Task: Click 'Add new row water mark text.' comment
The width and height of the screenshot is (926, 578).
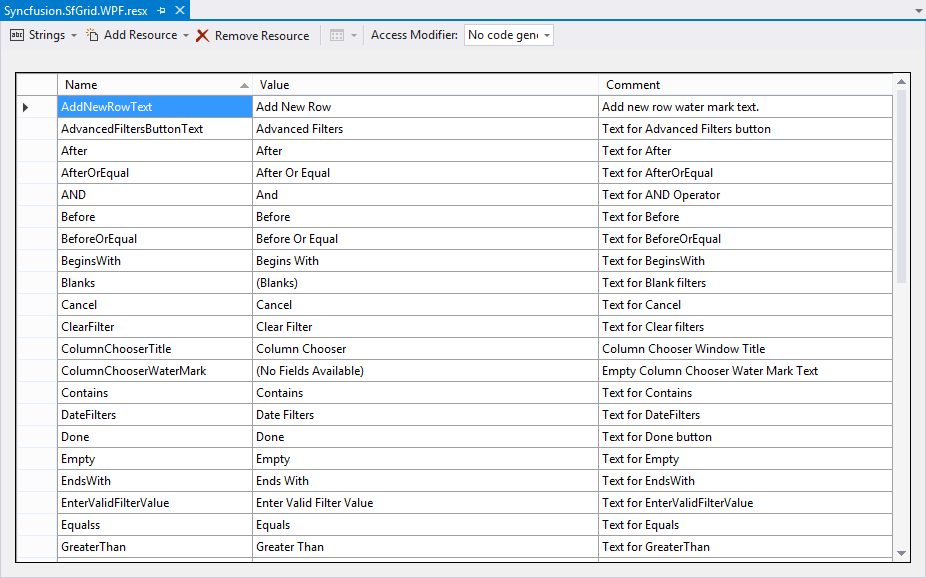Action: click(745, 107)
